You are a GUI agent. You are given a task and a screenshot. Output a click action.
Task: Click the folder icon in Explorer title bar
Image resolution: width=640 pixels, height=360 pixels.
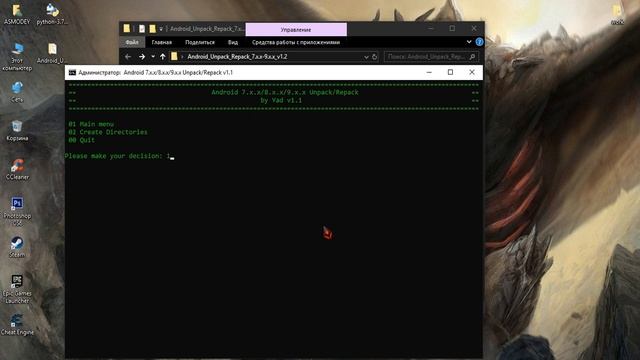(x=127, y=29)
